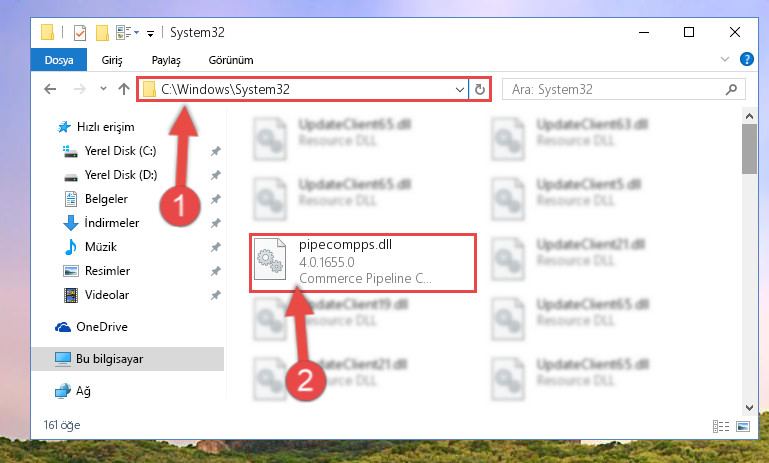Toggle pin for Müzik folder
The image size is (769, 463).
[215, 247]
